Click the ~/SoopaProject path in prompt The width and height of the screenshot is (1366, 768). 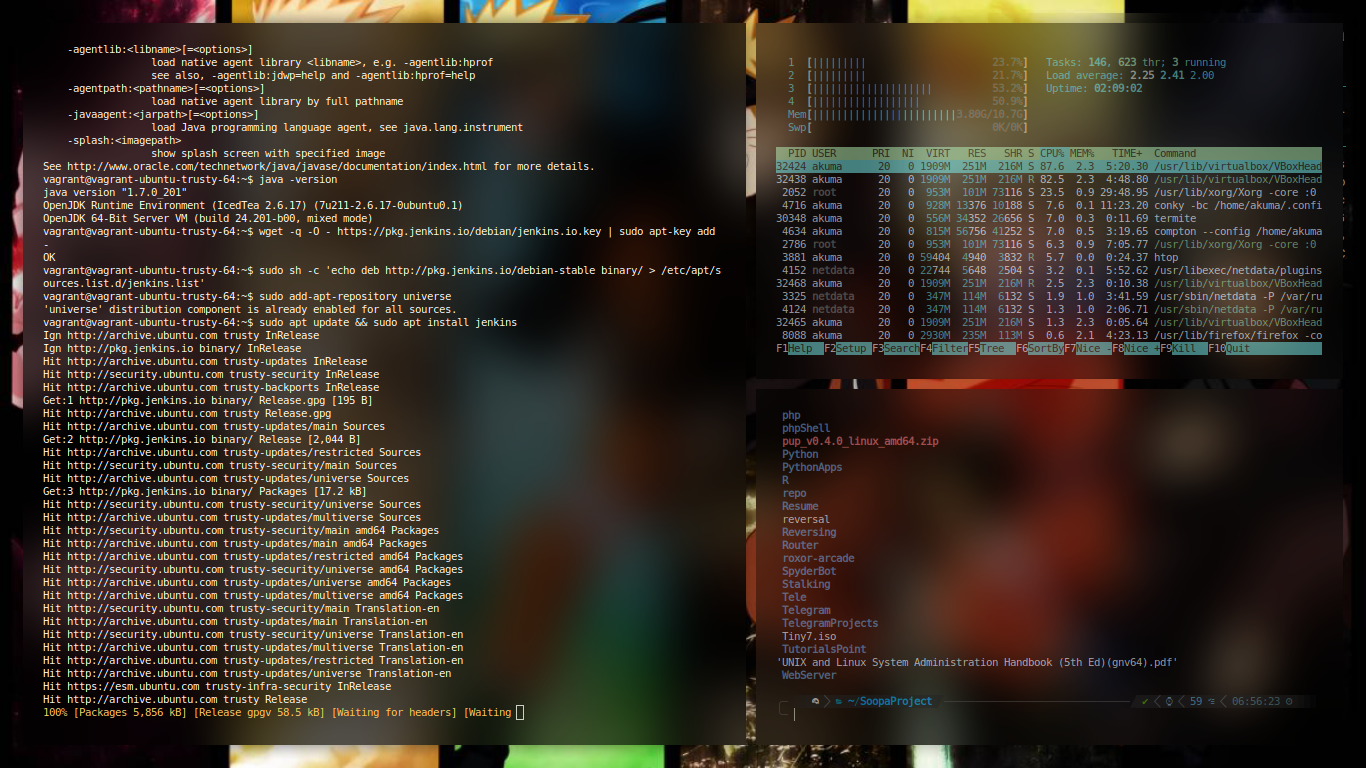(x=890, y=702)
